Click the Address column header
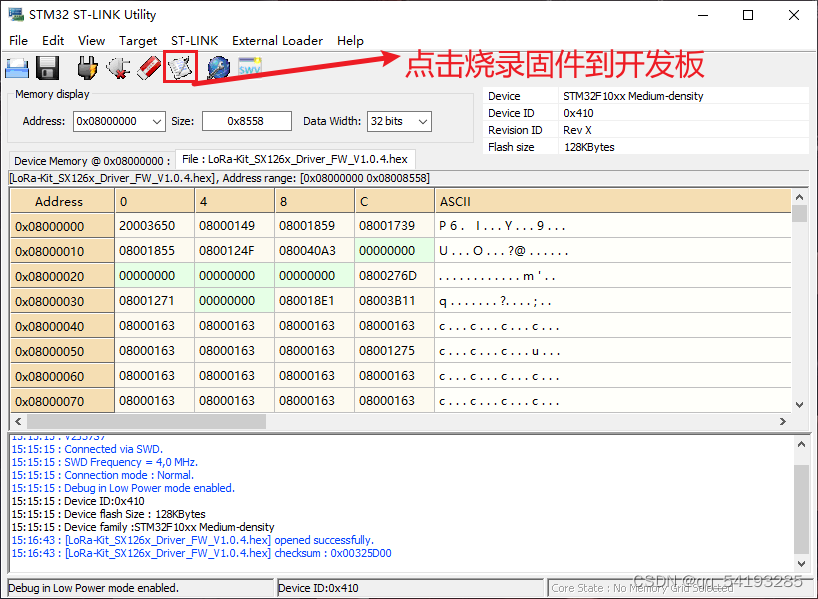The image size is (818, 599). (x=62, y=201)
